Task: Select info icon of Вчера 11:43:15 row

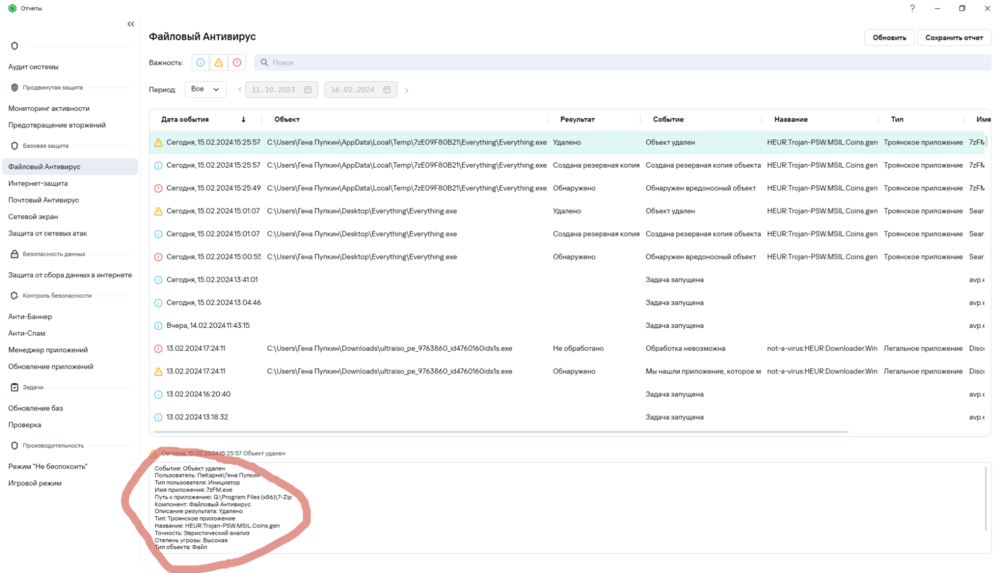Action: click(158, 326)
